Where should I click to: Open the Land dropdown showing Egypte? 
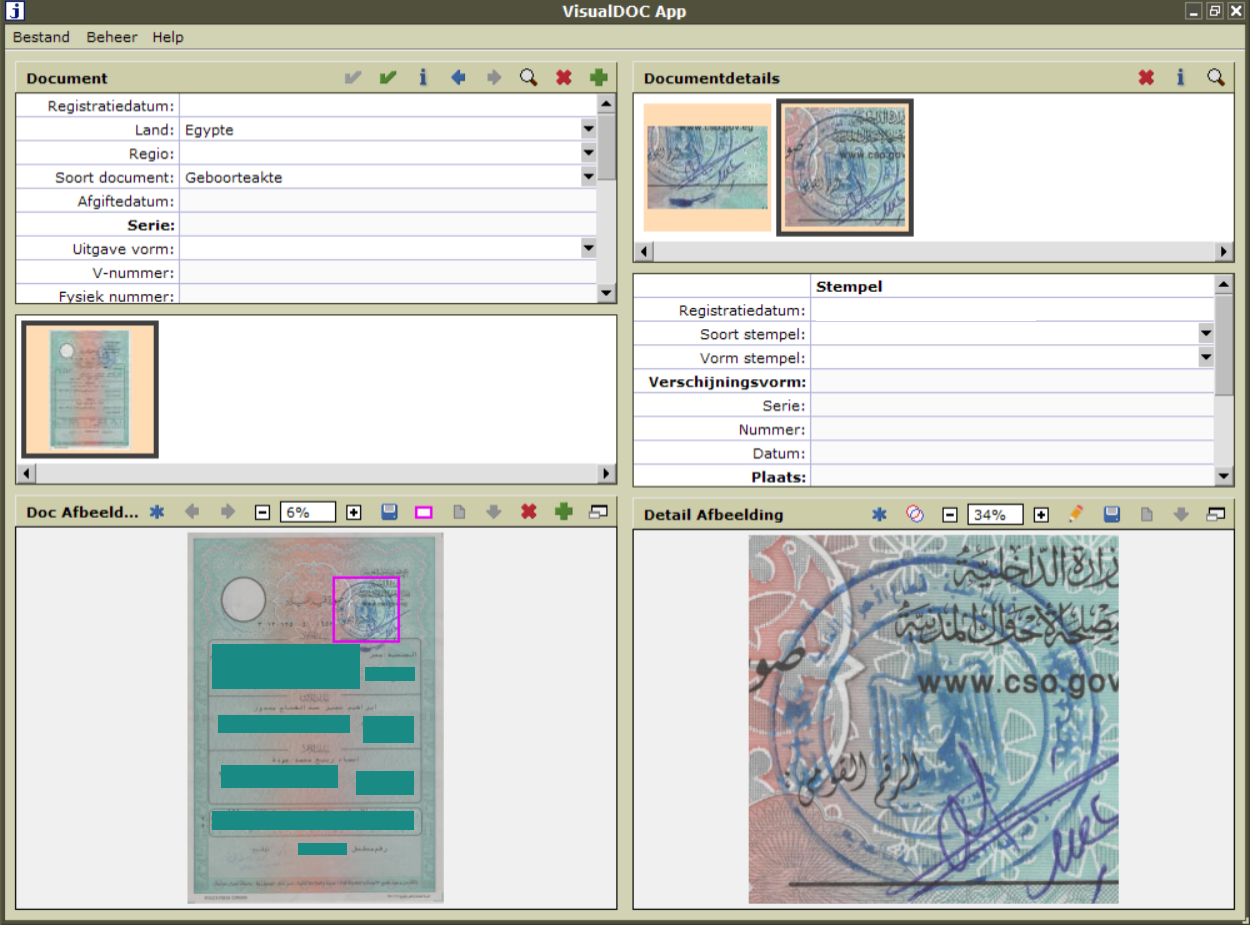point(588,129)
